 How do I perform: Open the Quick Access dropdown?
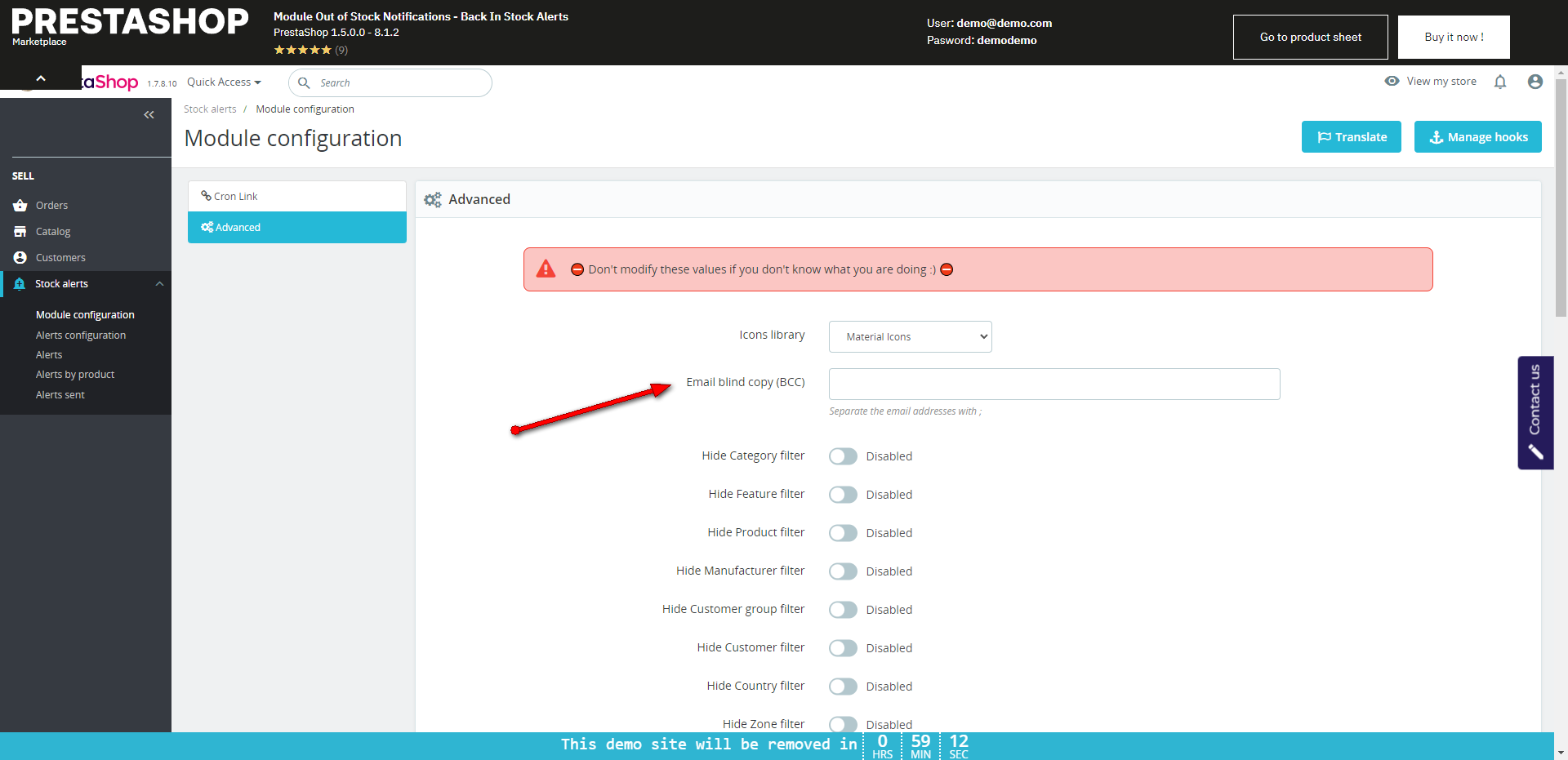tap(224, 82)
